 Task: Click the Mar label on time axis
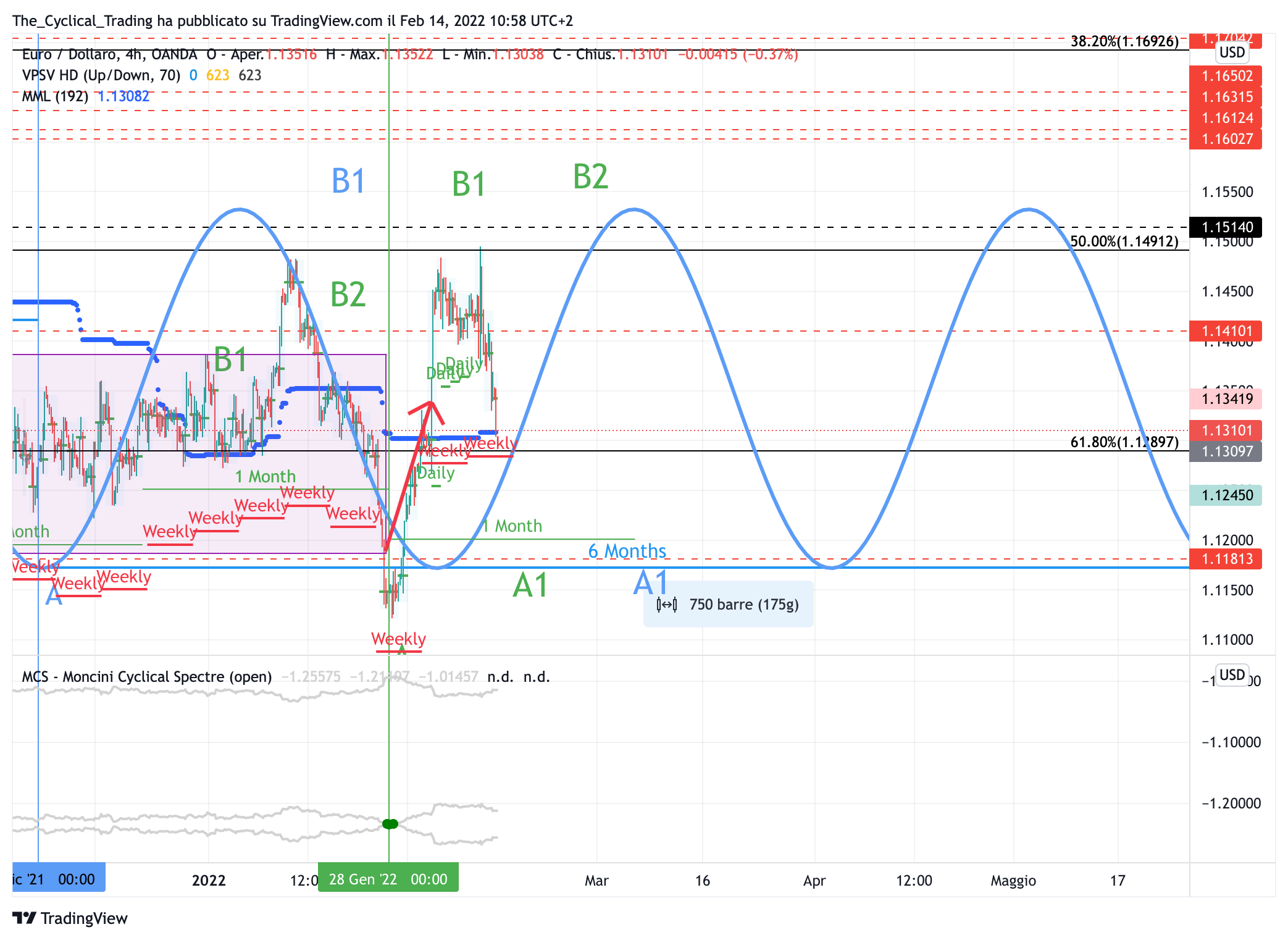[x=596, y=881]
